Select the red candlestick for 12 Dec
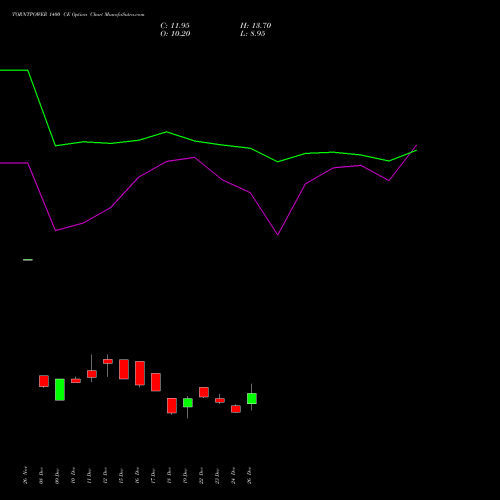This screenshot has height=500, width=500. pyautogui.click(x=108, y=361)
